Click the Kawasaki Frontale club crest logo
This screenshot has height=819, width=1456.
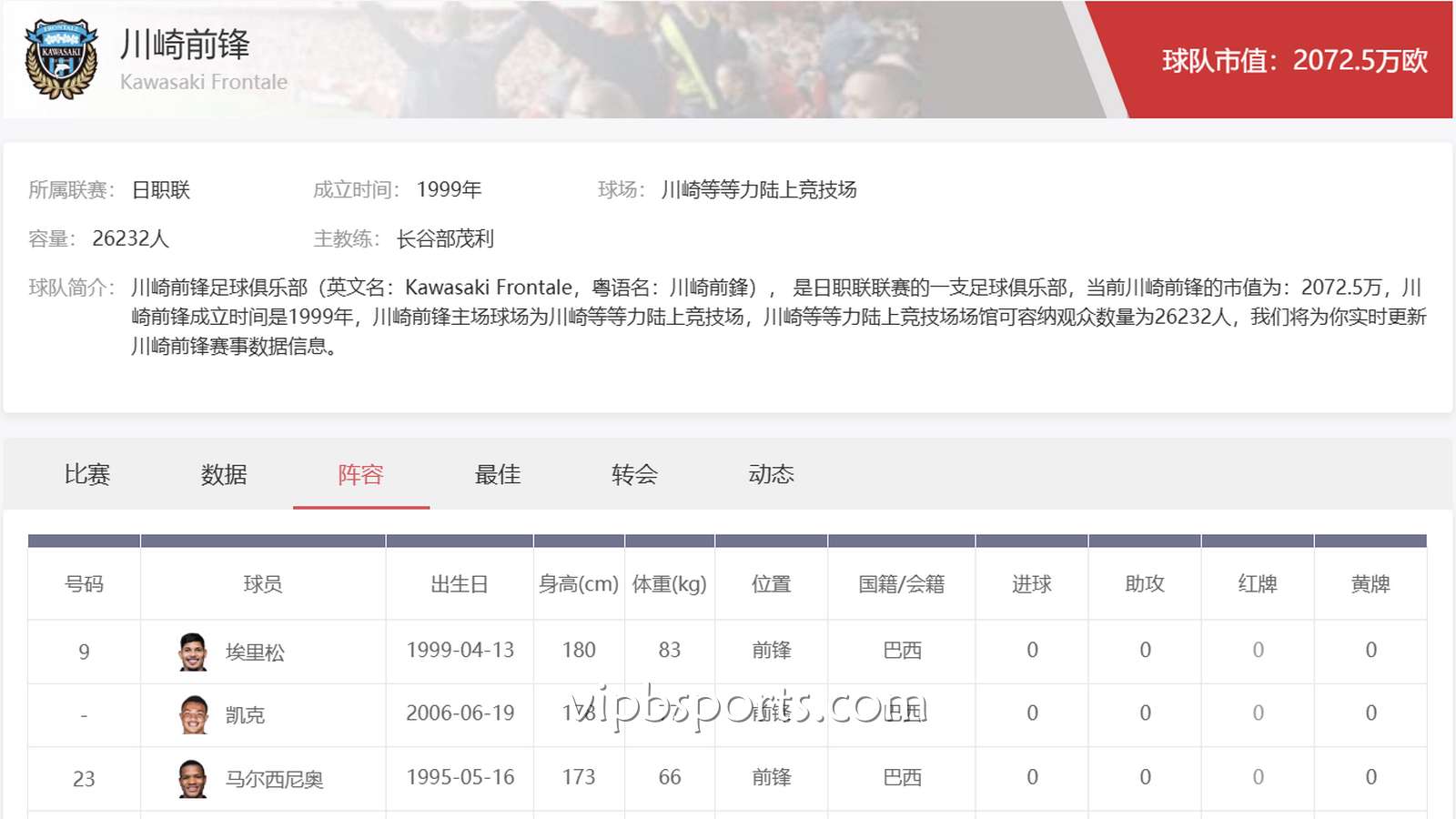point(61,59)
